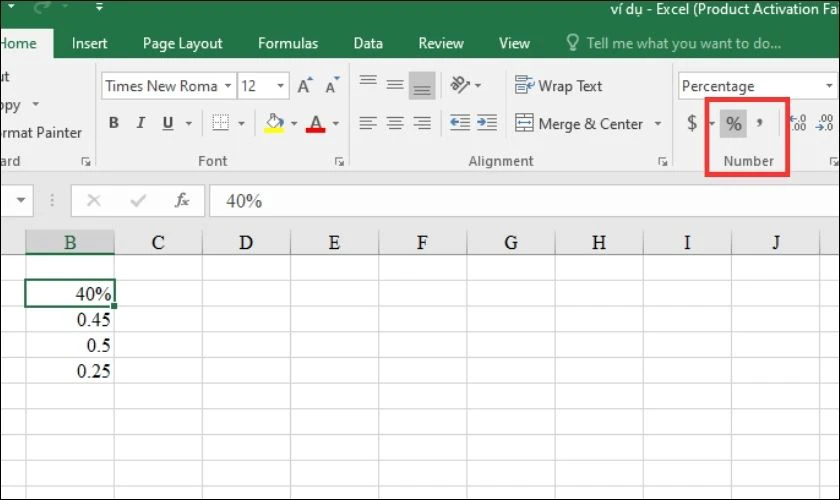Click the Increase Decimal icon
Screen dimensions: 840x500
[798, 124]
